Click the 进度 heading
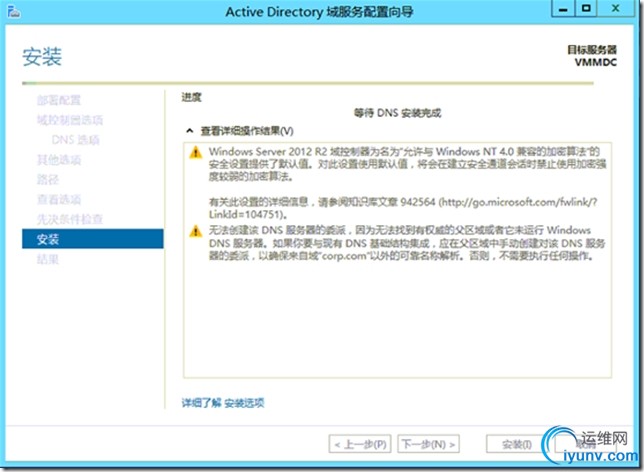The height and width of the screenshot is (472, 644). pos(192,97)
